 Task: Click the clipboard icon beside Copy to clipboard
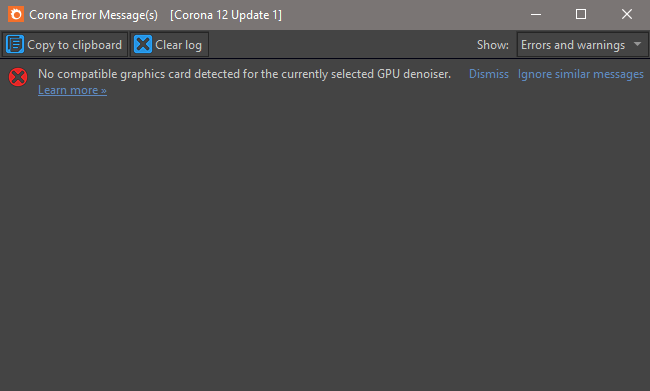coord(15,44)
